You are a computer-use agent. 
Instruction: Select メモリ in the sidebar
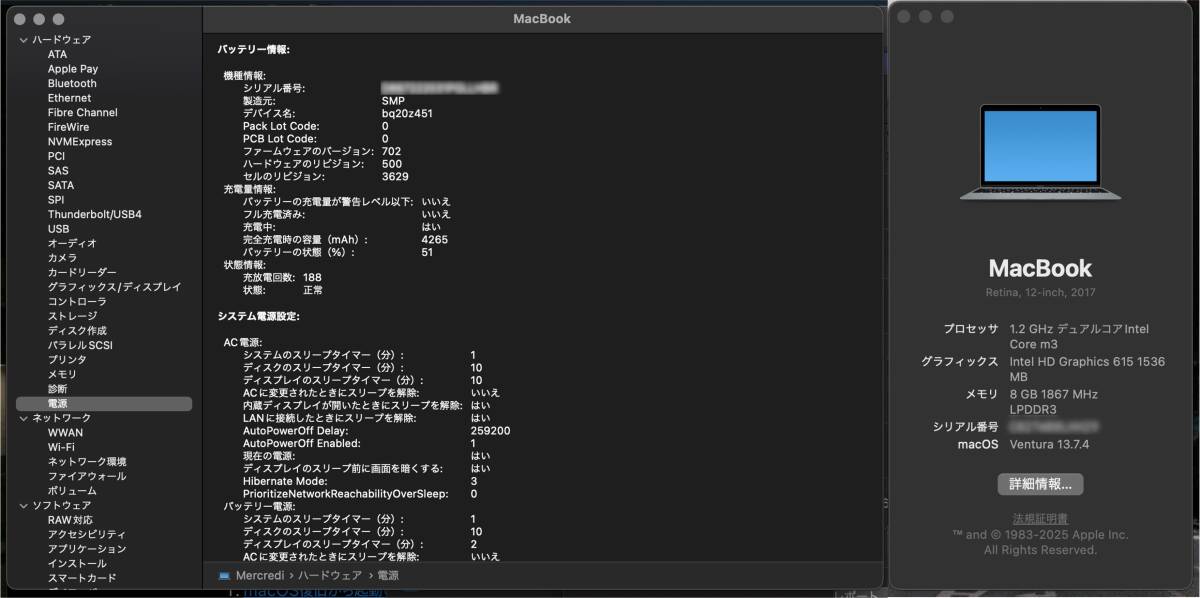62,374
